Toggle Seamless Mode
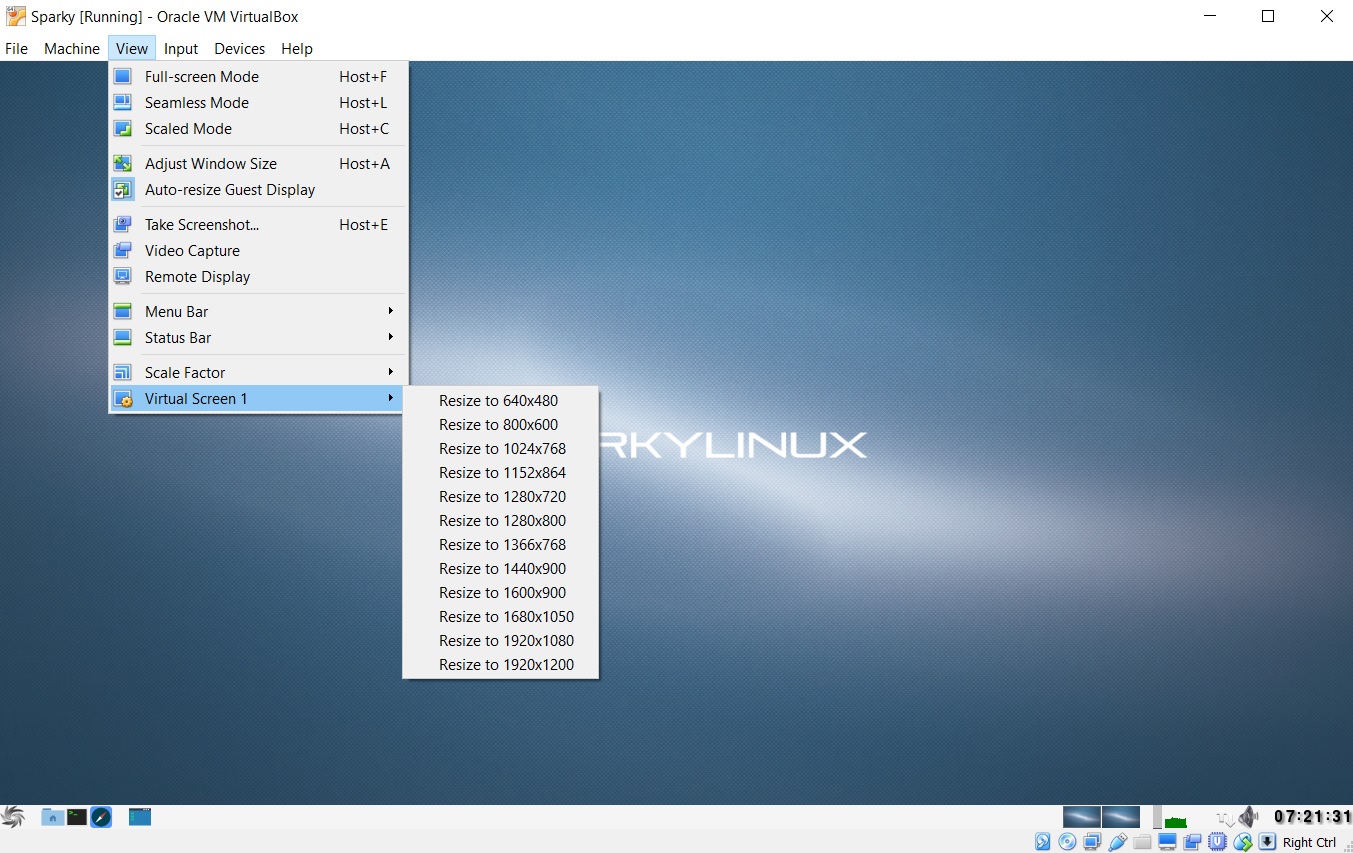The image size is (1353, 853). (x=258, y=103)
